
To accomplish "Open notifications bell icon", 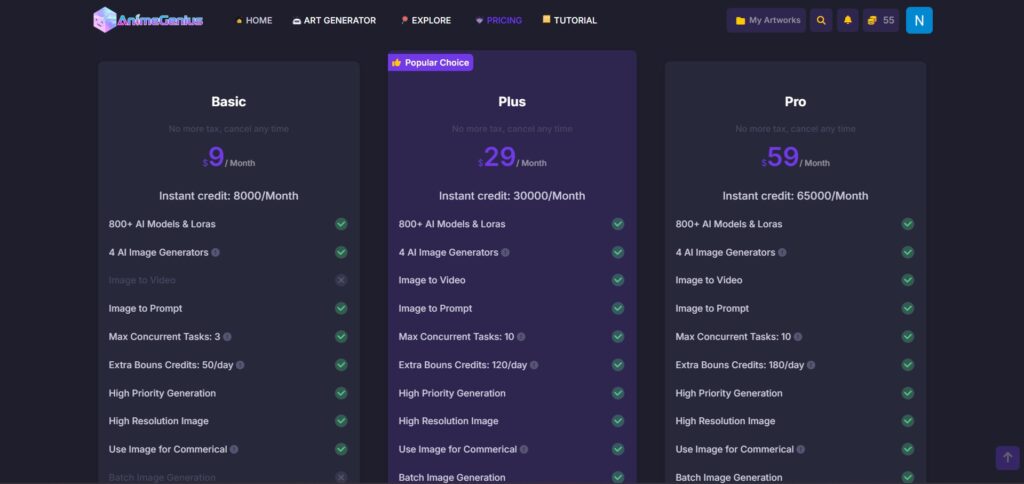I will point(848,20).
